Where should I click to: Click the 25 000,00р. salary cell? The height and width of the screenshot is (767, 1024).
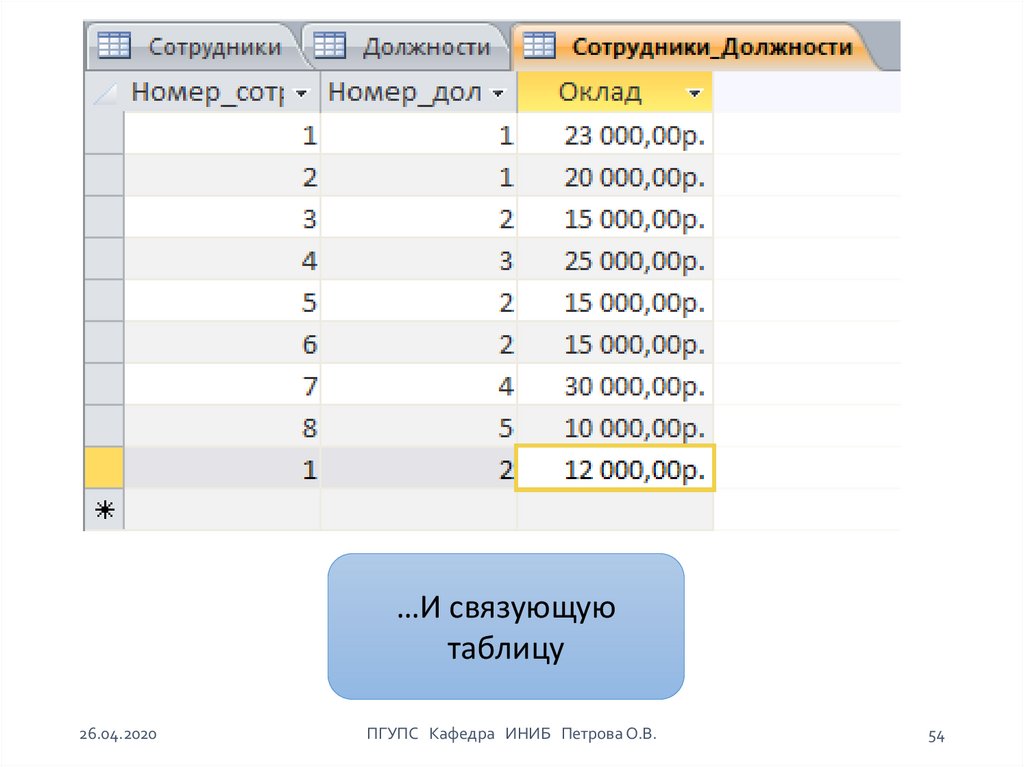pyautogui.click(x=615, y=260)
